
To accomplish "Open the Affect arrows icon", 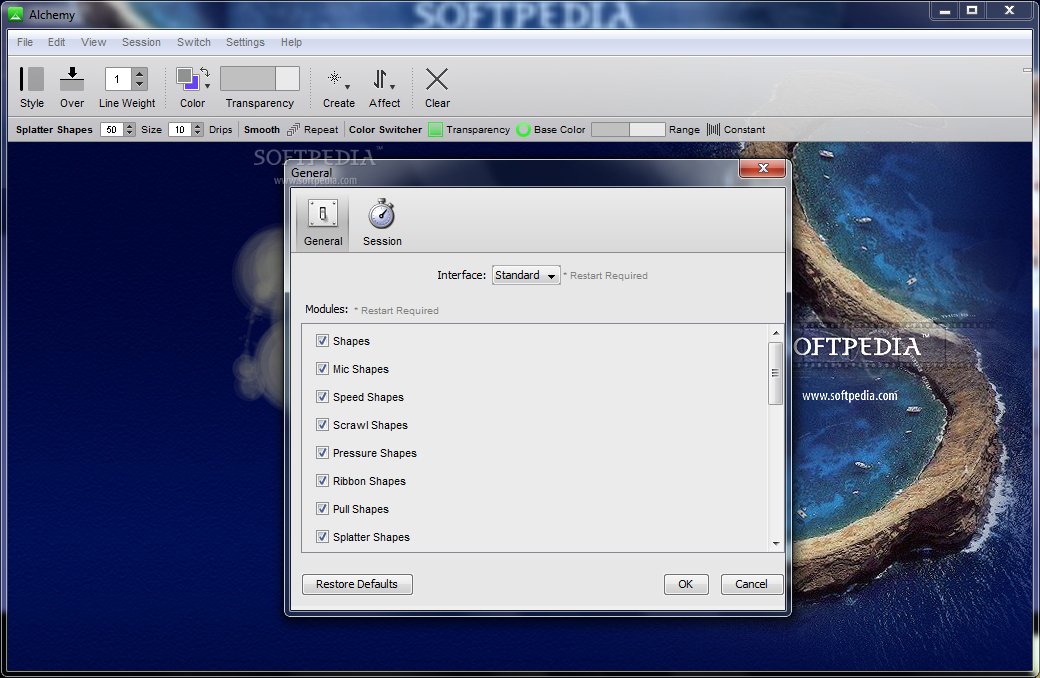I will tap(380, 79).
